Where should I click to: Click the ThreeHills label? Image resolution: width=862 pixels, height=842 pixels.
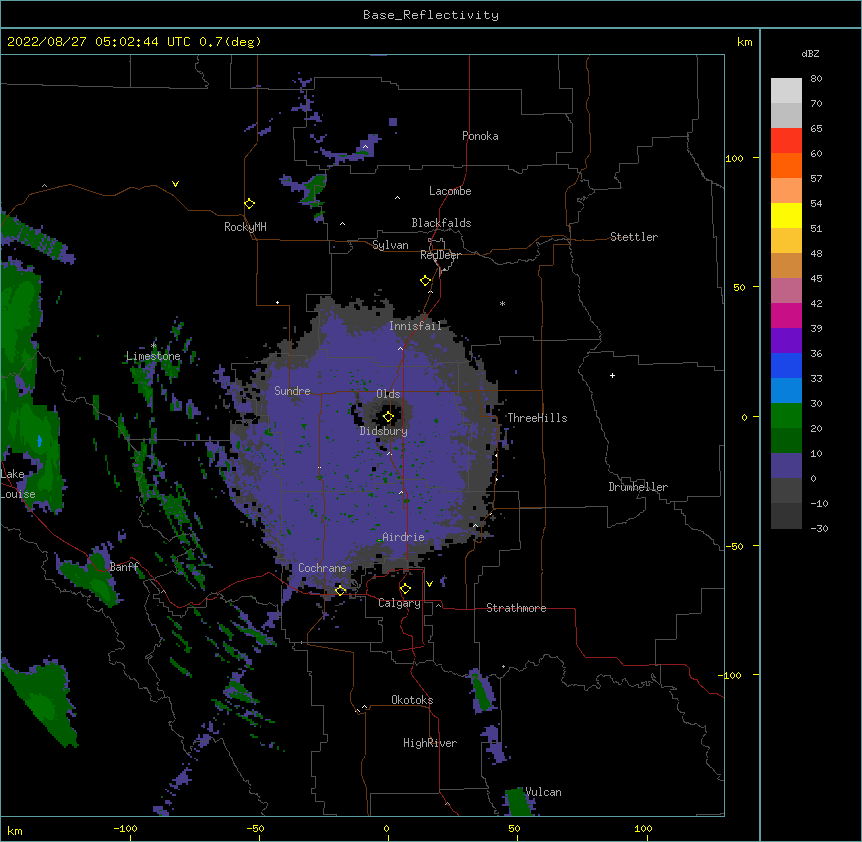click(x=537, y=418)
